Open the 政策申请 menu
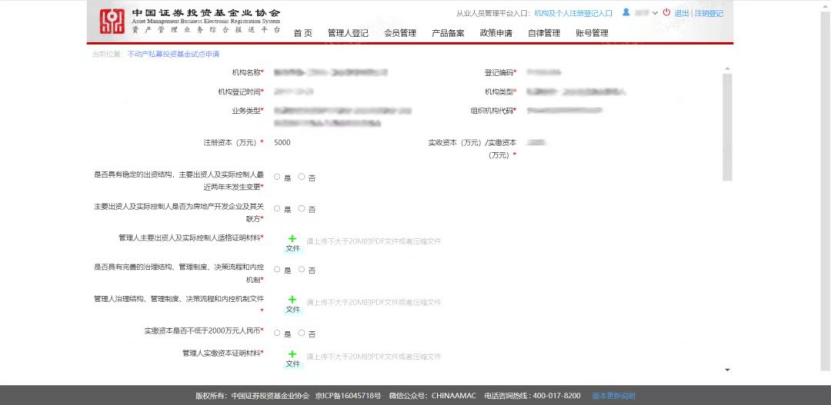The width and height of the screenshot is (831, 406). tap(496, 33)
